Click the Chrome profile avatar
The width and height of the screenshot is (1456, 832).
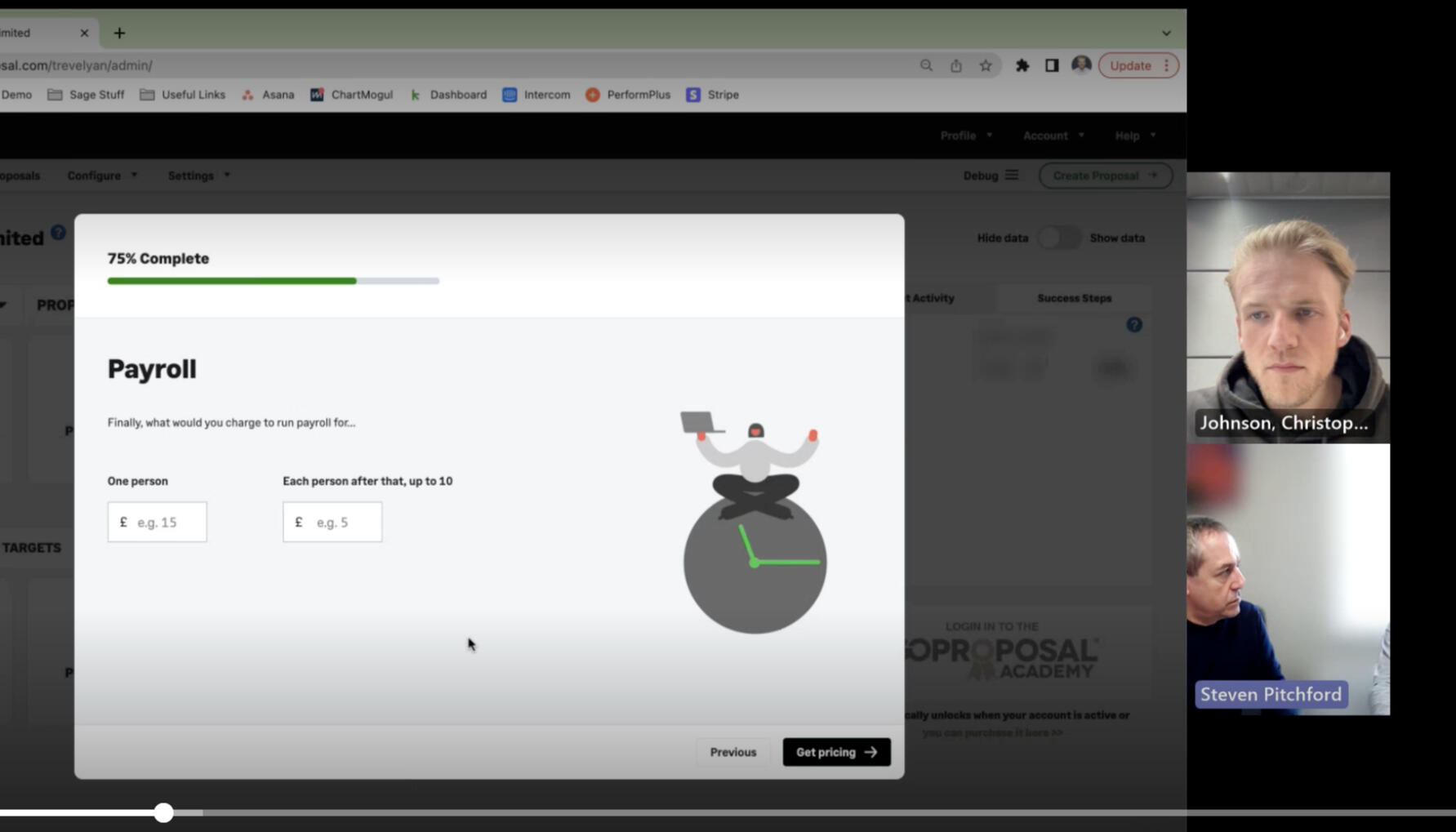coord(1081,65)
